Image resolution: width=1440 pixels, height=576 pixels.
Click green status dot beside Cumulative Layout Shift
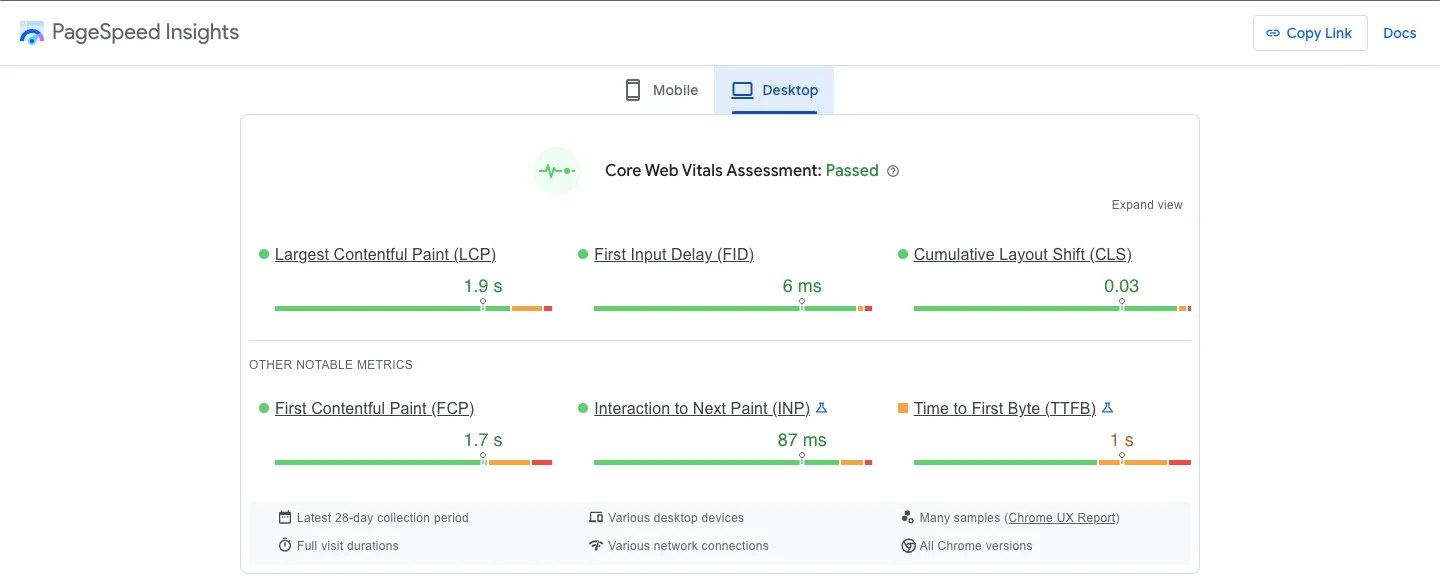pos(903,255)
